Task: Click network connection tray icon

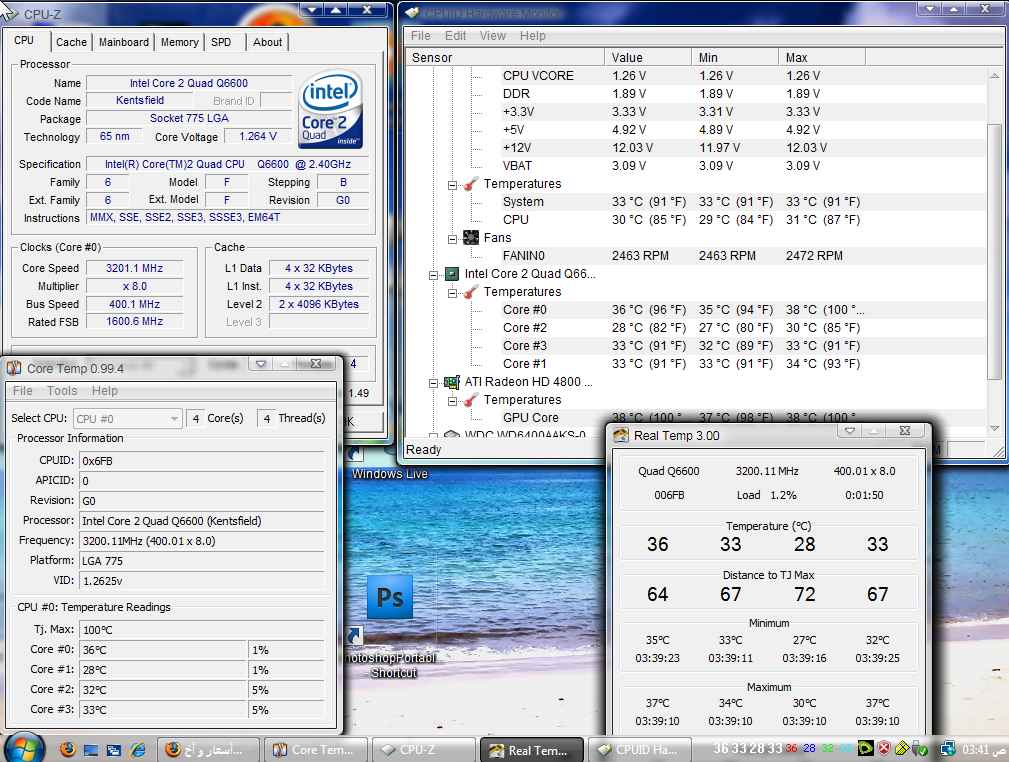Action: click(x=948, y=748)
